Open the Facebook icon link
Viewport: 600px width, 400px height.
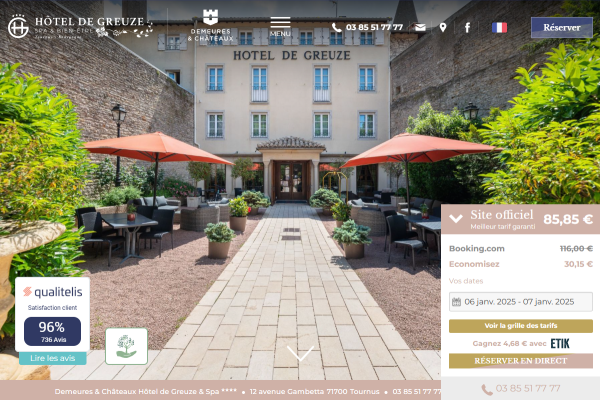(x=467, y=28)
